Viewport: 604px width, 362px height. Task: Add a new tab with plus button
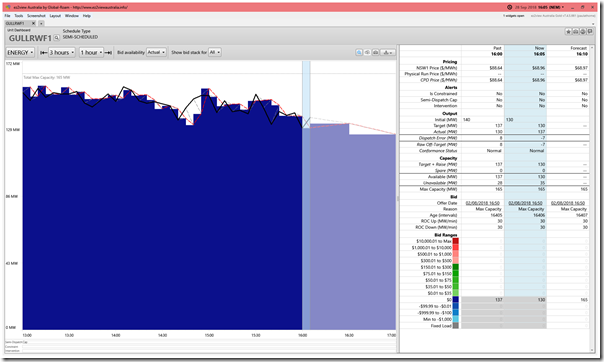click(x=41, y=23)
